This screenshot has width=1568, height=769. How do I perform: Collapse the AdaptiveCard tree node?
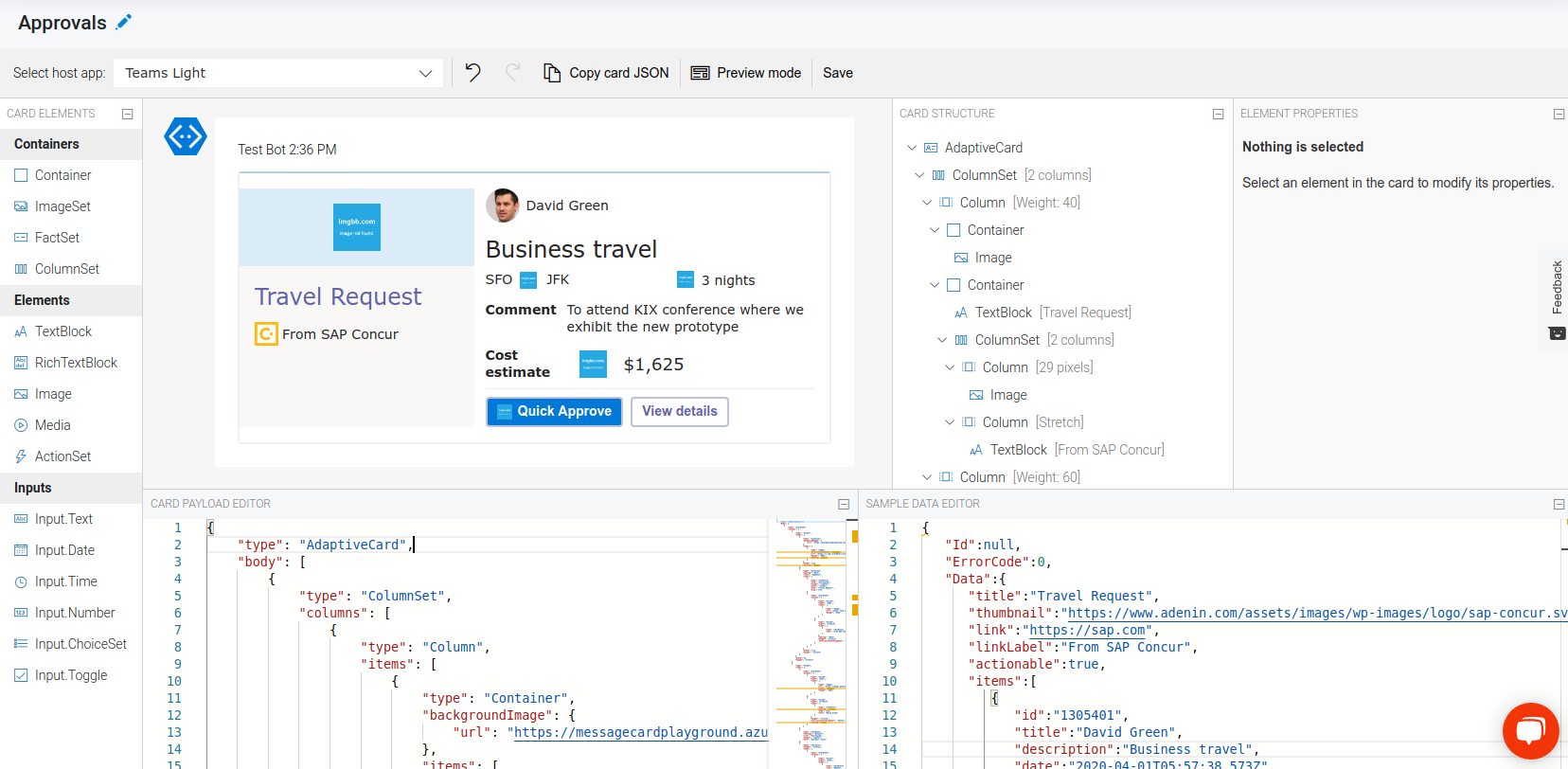pos(912,148)
